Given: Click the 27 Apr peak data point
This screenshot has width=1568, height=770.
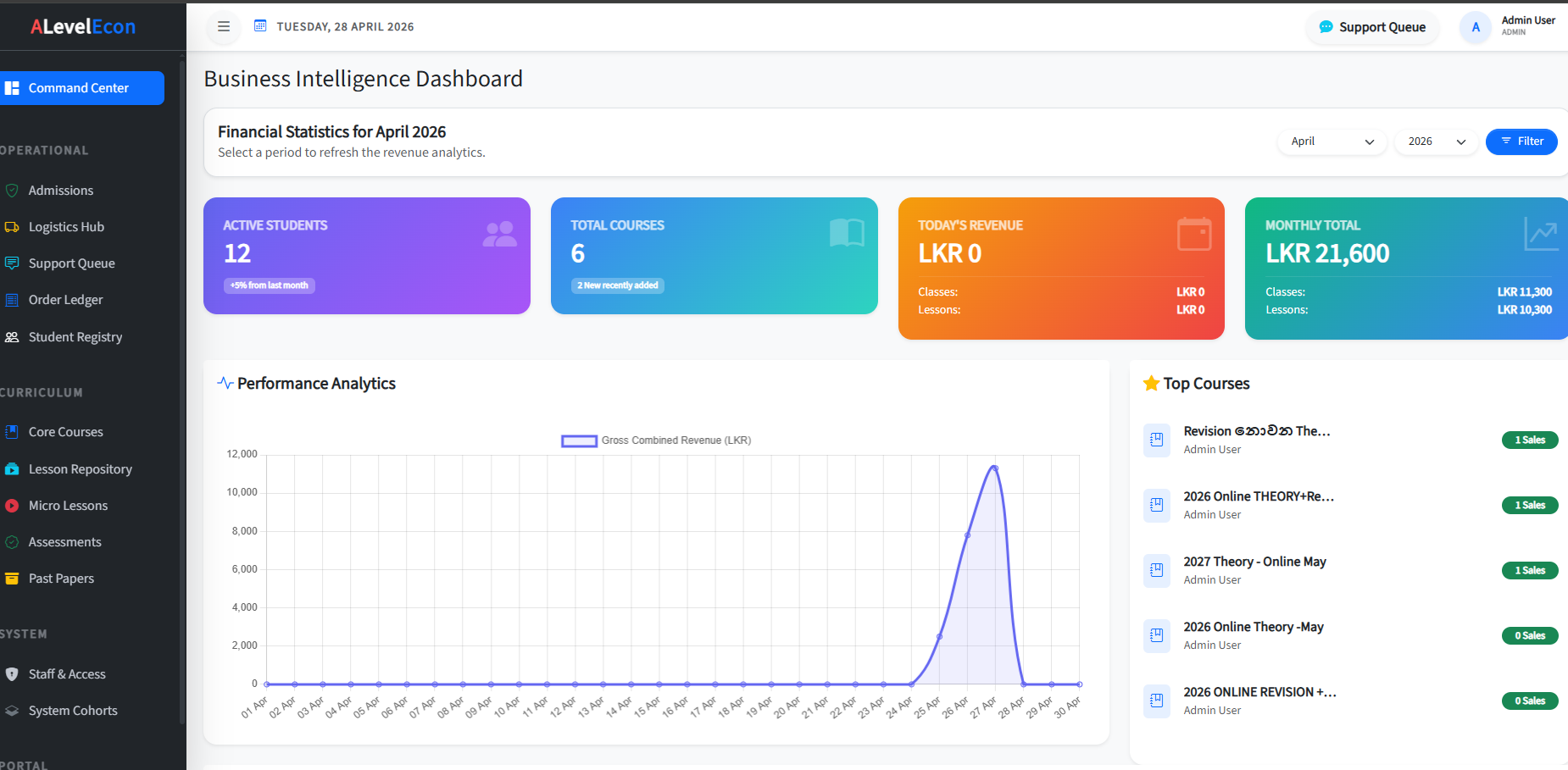Looking at the screenshot, I should (x=995, y=468).
